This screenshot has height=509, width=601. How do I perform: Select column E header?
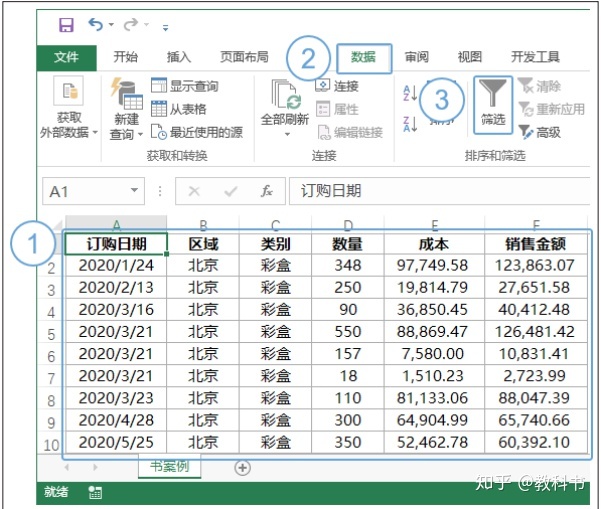pos(434,224)
